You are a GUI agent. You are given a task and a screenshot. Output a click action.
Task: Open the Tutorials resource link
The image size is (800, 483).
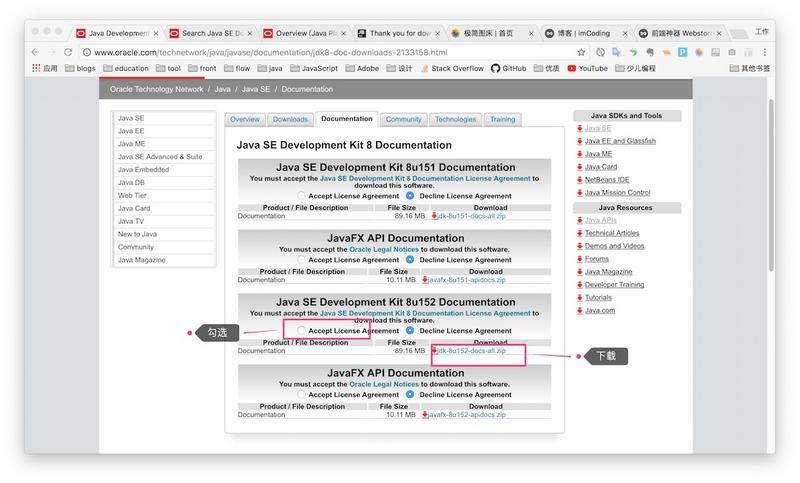coord(598,297)
